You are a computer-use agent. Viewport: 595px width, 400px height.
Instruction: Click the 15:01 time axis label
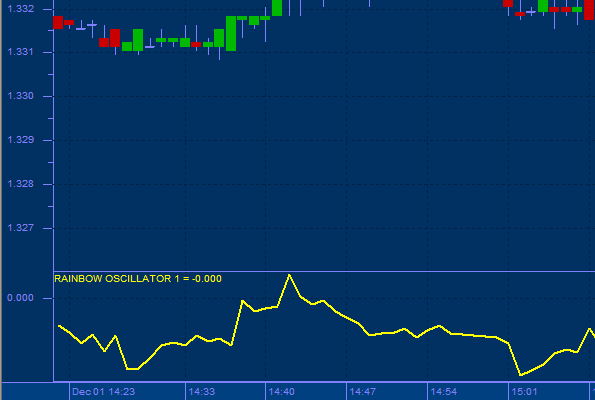524,392
